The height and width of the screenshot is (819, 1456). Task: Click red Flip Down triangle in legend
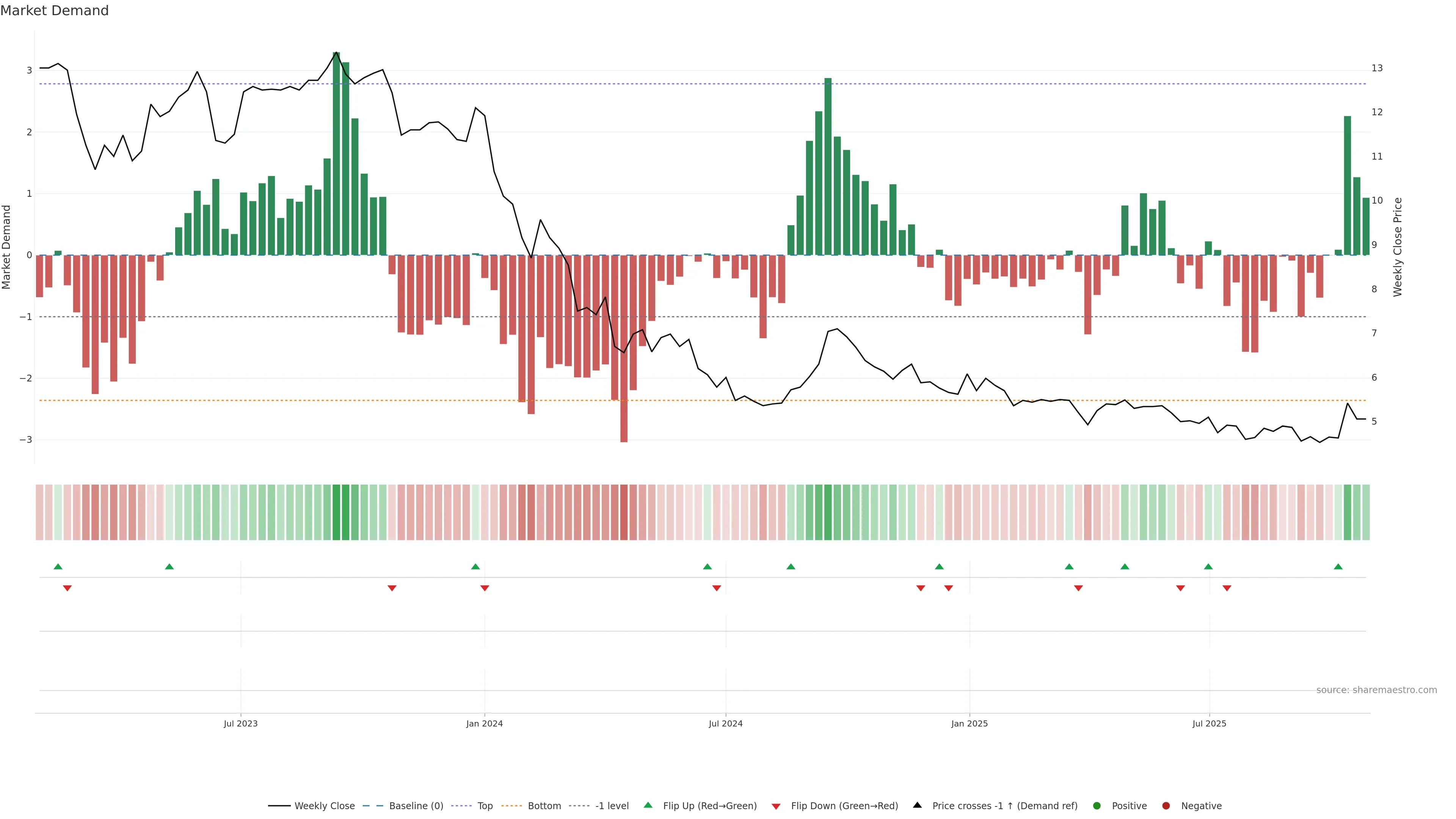776,806
